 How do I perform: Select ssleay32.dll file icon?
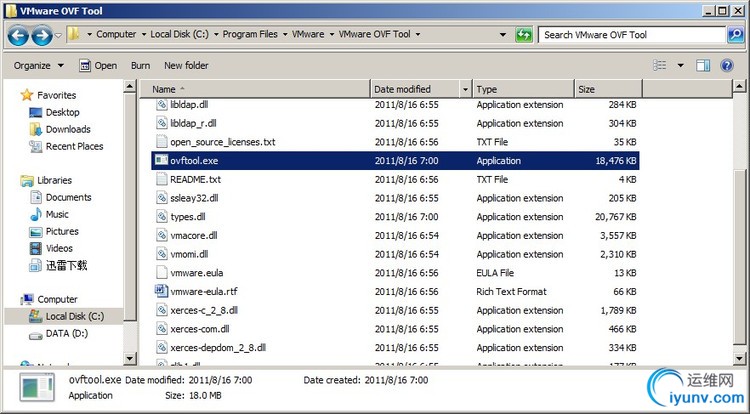(x=162, y=198)
